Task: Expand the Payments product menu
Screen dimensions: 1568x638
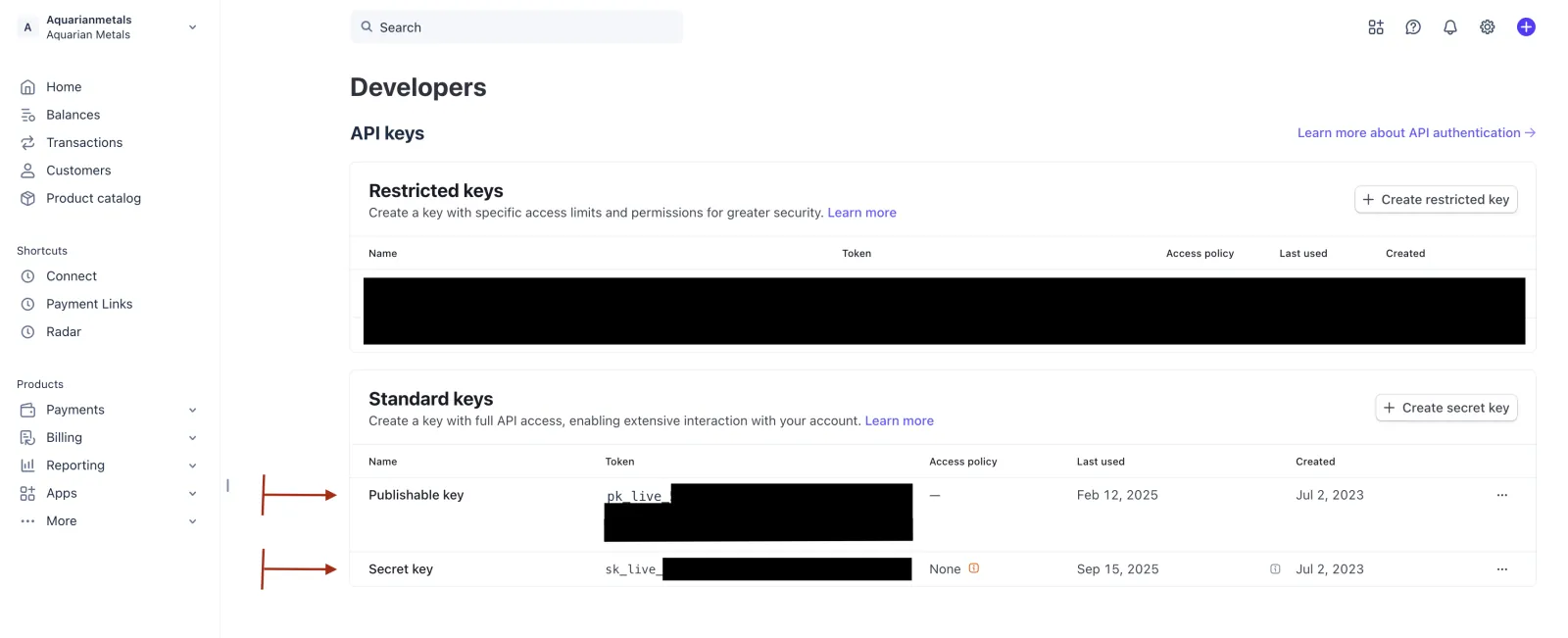Action: 192,411
